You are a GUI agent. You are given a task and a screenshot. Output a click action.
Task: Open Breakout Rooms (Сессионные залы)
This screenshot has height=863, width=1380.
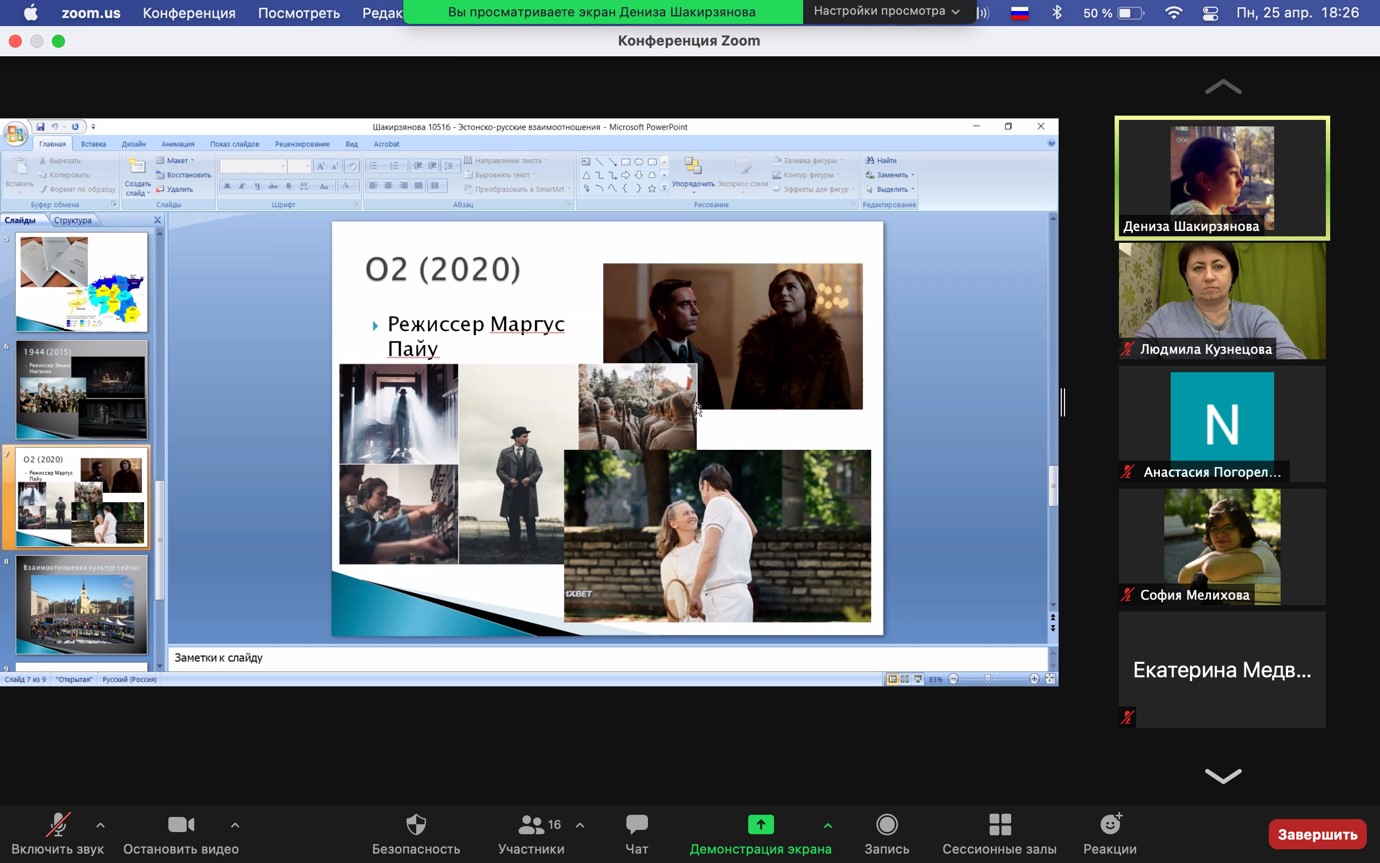(x=999, y=825)
